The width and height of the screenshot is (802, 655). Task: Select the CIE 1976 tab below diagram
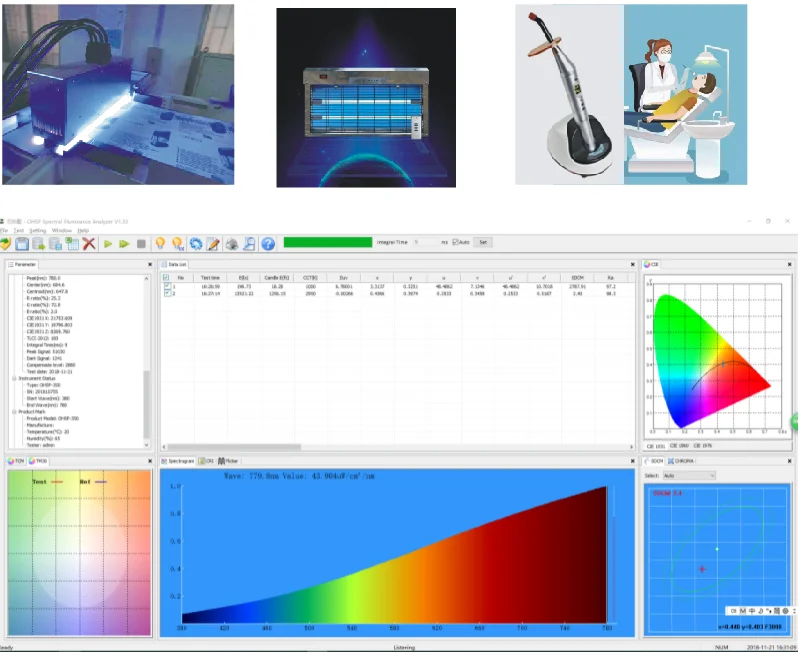(703, 446)
